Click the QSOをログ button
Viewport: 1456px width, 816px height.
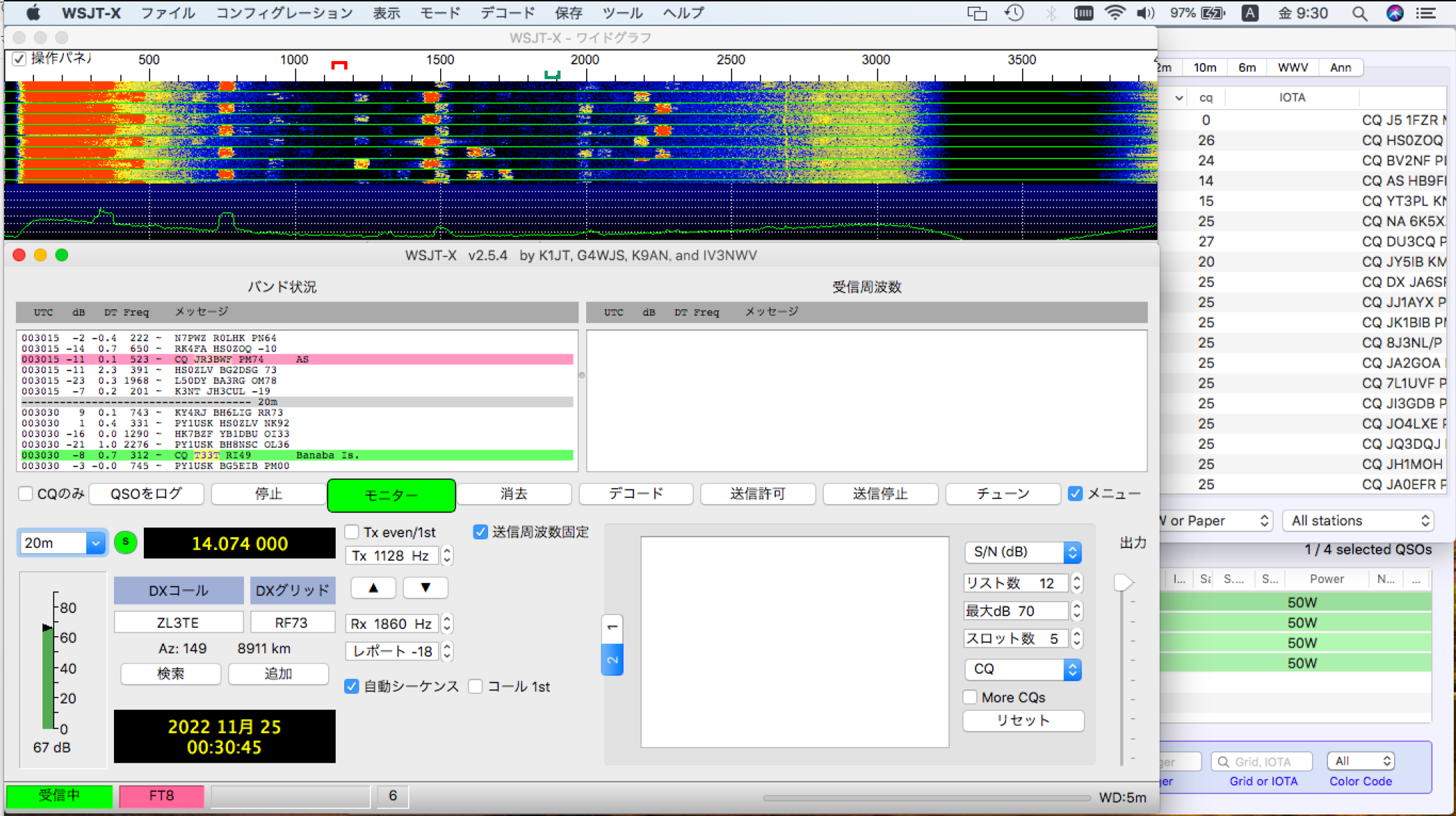click(147, 494)
